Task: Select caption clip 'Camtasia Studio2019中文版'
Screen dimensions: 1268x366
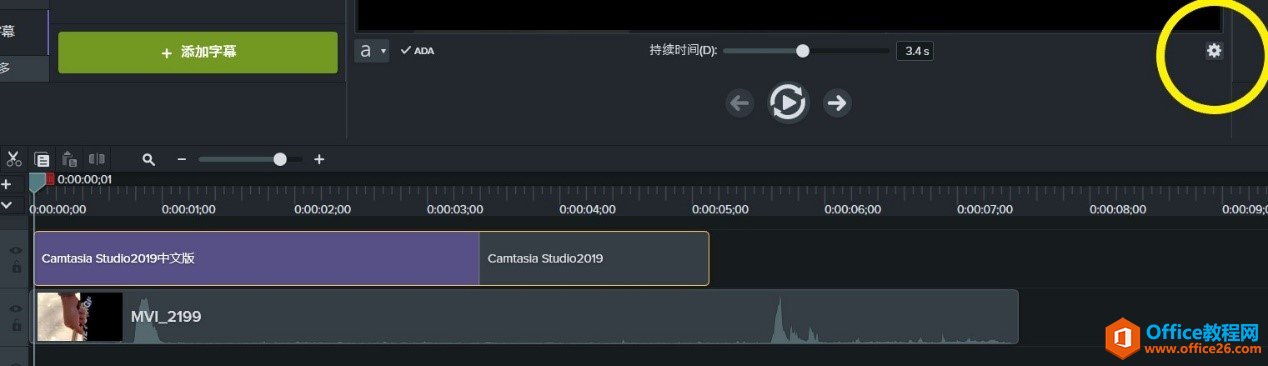Action: pos(257,258)
